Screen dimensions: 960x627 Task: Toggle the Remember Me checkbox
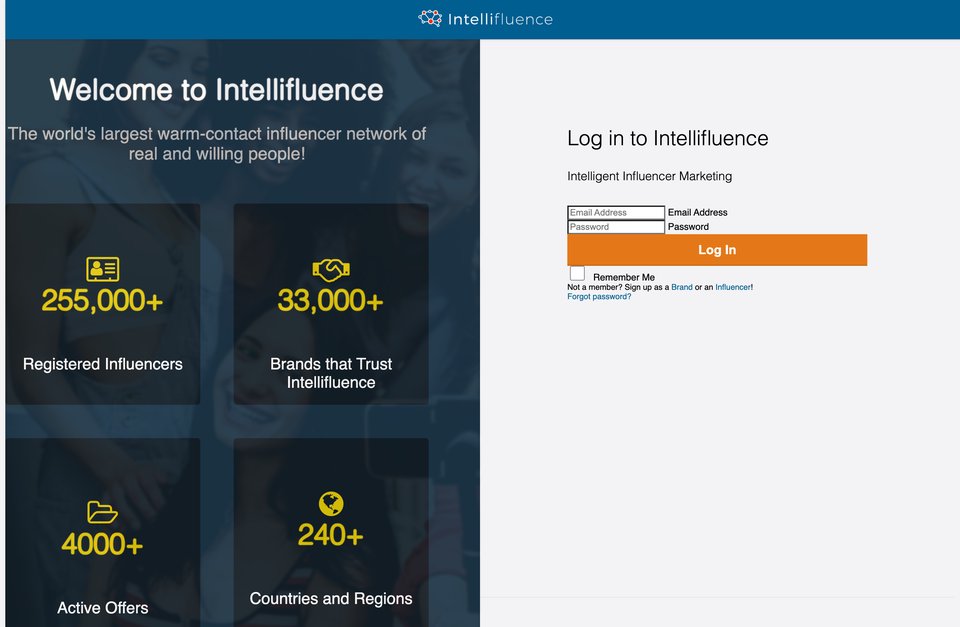point(577,273)
